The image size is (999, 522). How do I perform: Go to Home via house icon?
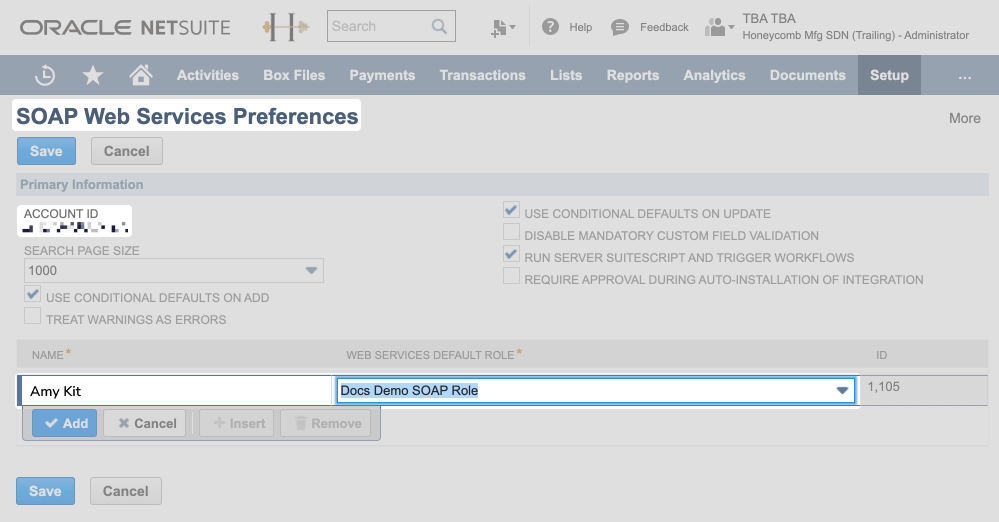pos(141,75)
